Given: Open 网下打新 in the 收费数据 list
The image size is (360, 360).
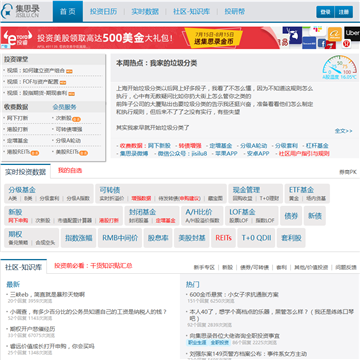Looking at the screenshot, I should 17,118.
